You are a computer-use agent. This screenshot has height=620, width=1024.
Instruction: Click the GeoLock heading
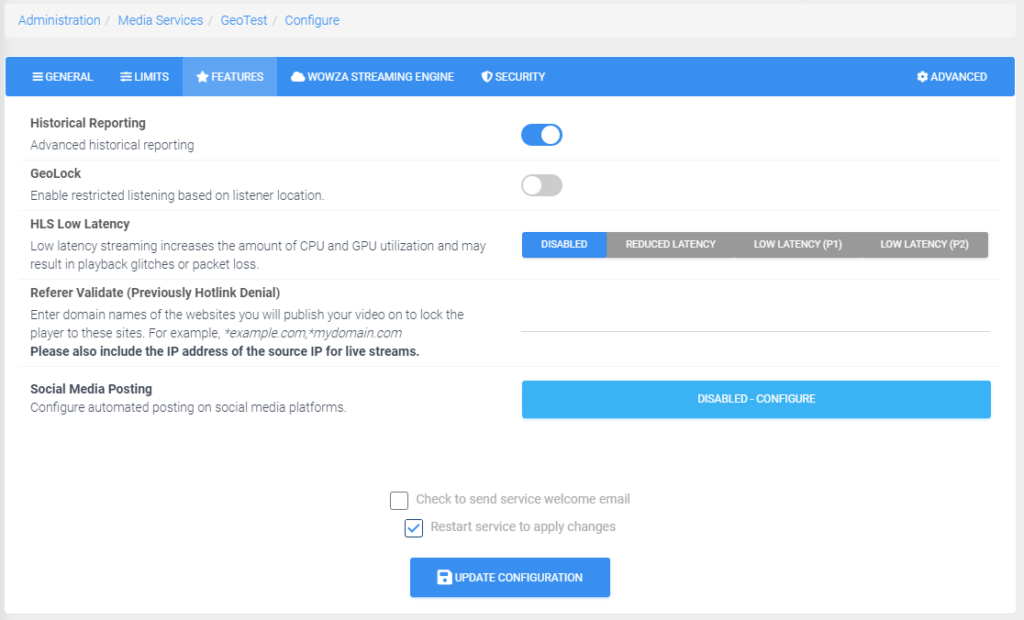(56, 174)
